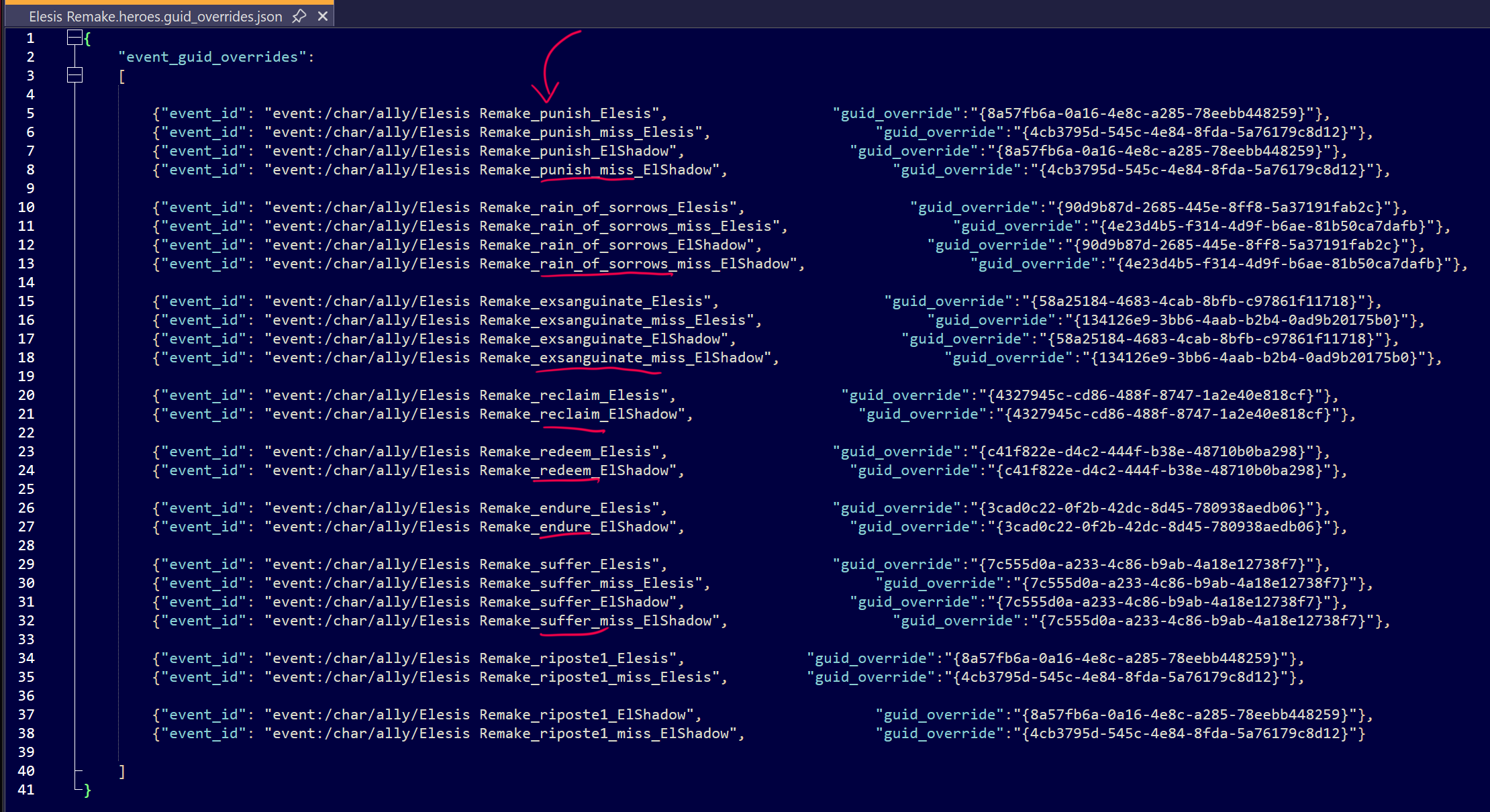
Task: Click the Remake_rain_of_sorrows_miss_ElShadow event path
Action: (x=531, y=264)
